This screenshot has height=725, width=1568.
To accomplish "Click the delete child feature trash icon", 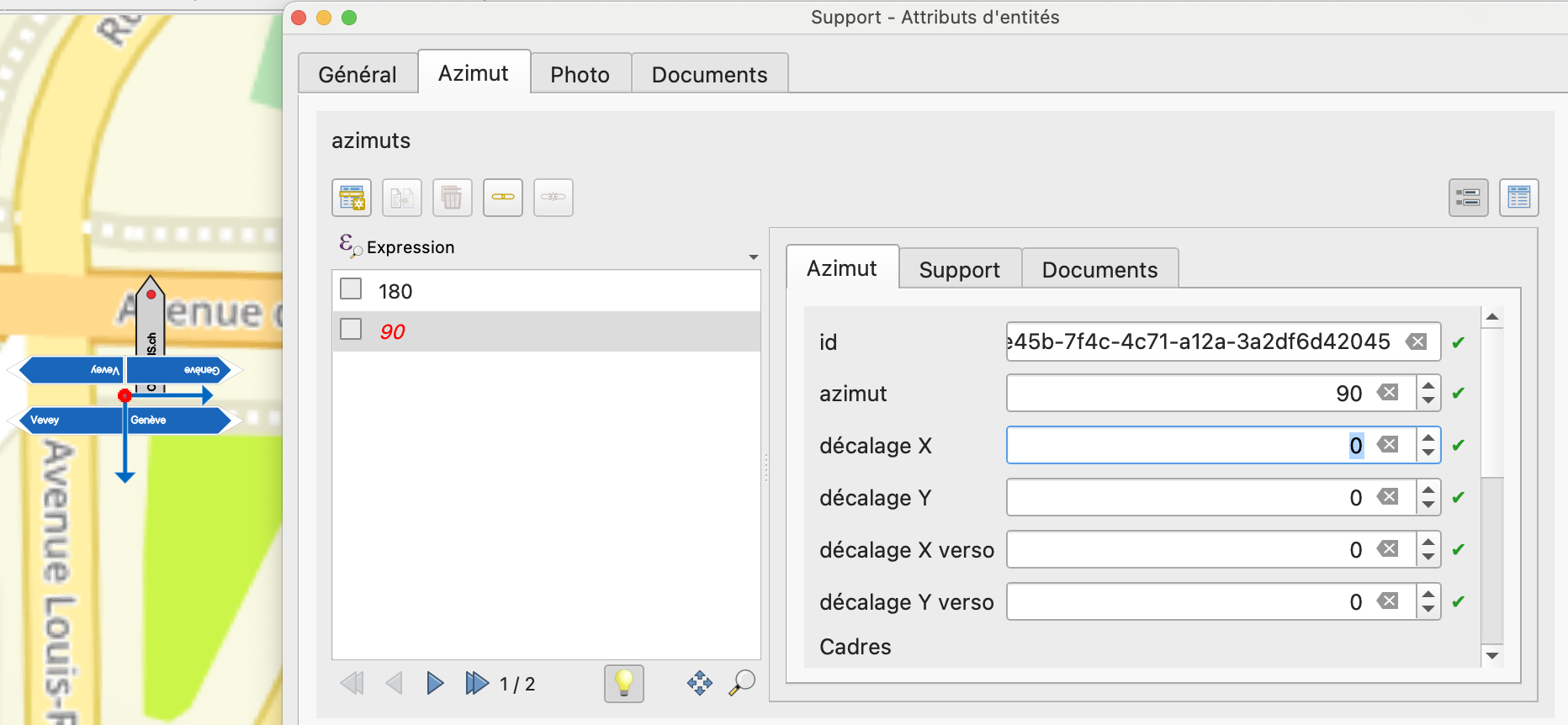I will point(453,198).
